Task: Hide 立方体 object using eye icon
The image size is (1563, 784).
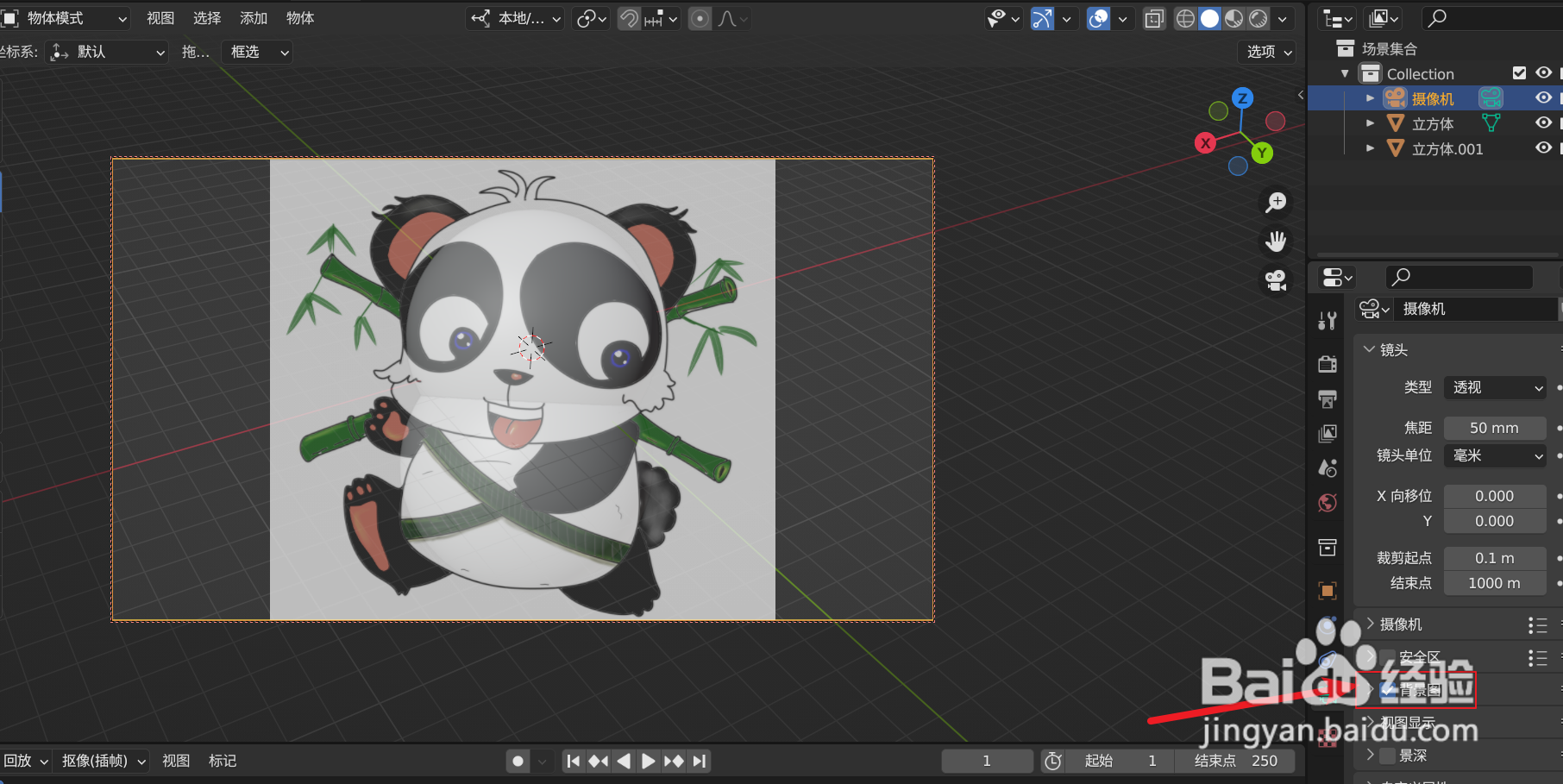Action: [1543, 123]
